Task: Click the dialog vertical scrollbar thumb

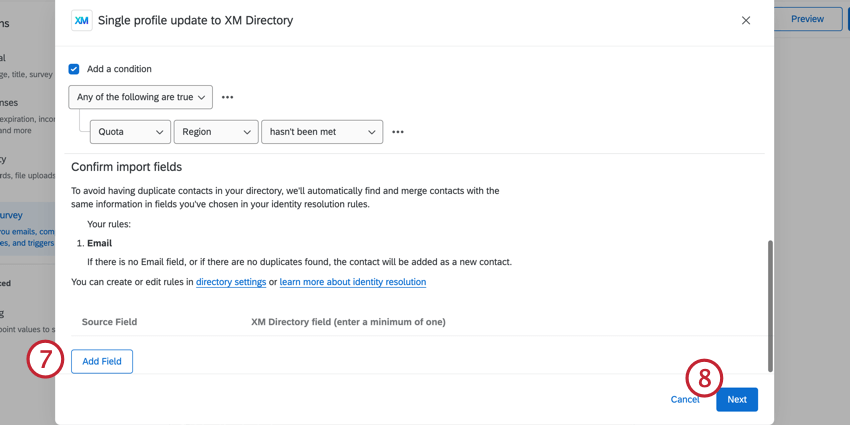Action: point(770,306)
